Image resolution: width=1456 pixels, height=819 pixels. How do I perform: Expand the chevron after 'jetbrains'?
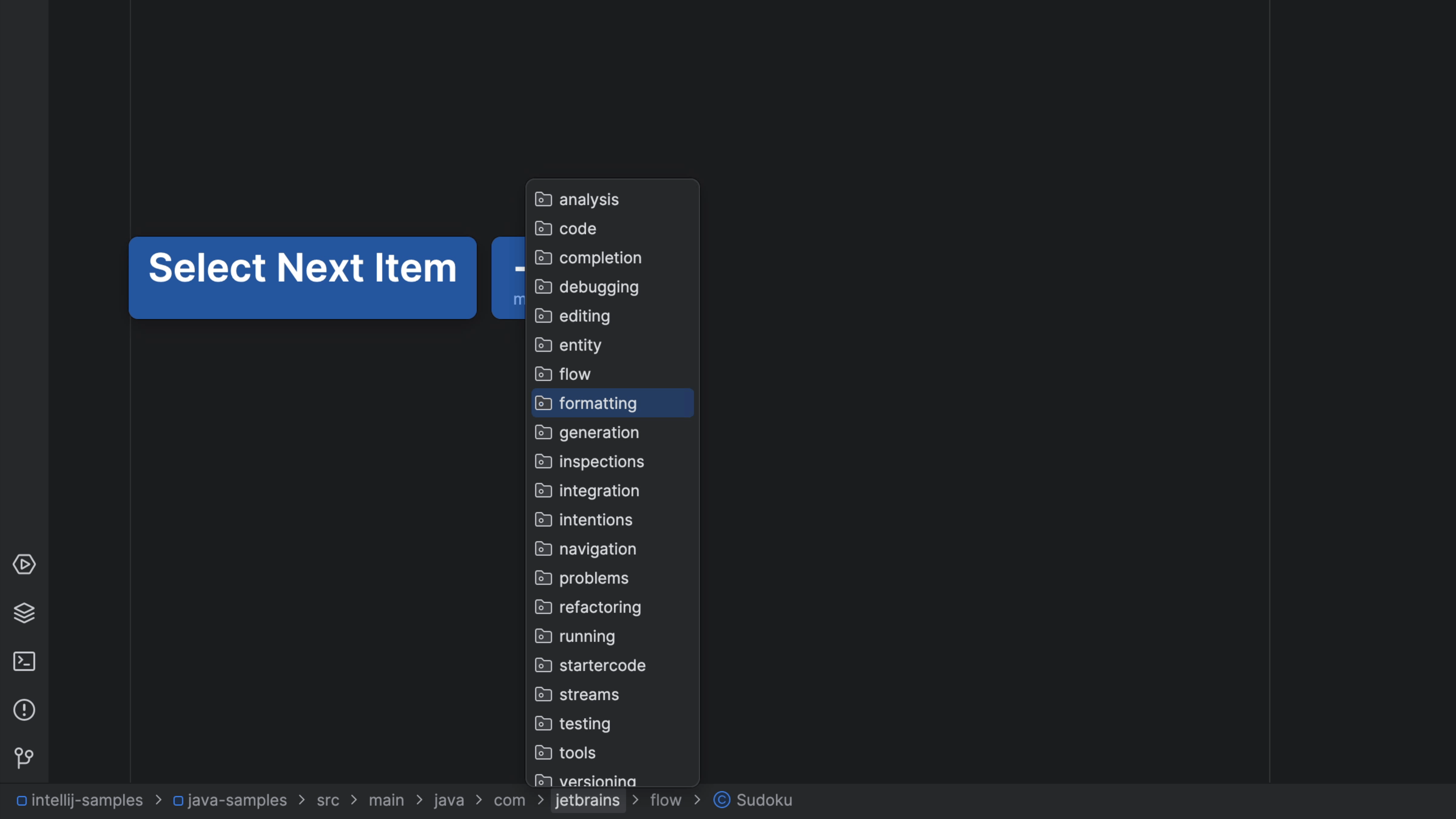pyautogui.click(x=635, y=800)
